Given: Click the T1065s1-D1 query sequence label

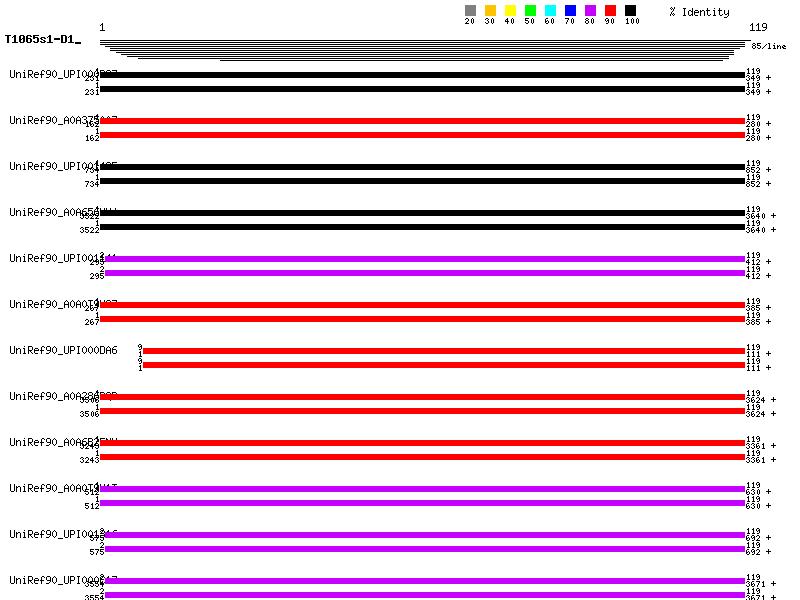Looking at the screenshot, I should click(40, 40).
